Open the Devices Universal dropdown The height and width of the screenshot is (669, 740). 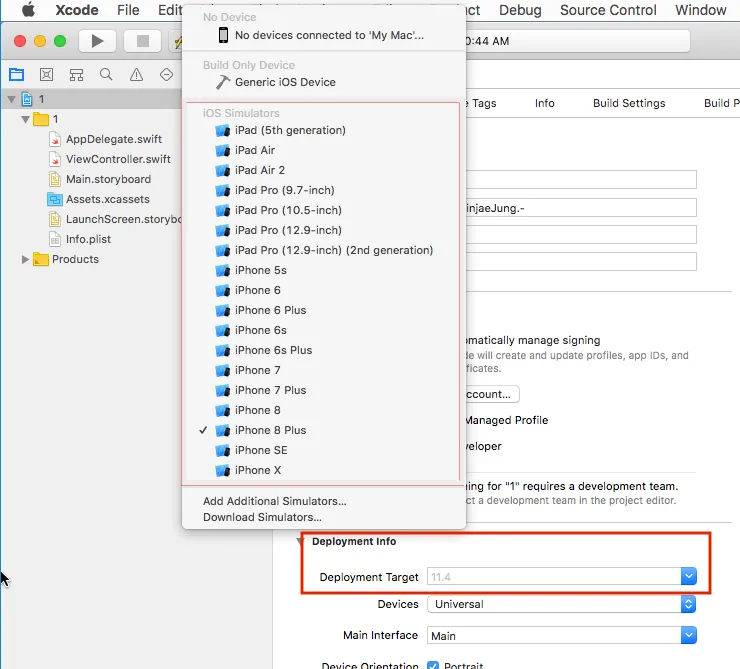[x=561, y=604]
